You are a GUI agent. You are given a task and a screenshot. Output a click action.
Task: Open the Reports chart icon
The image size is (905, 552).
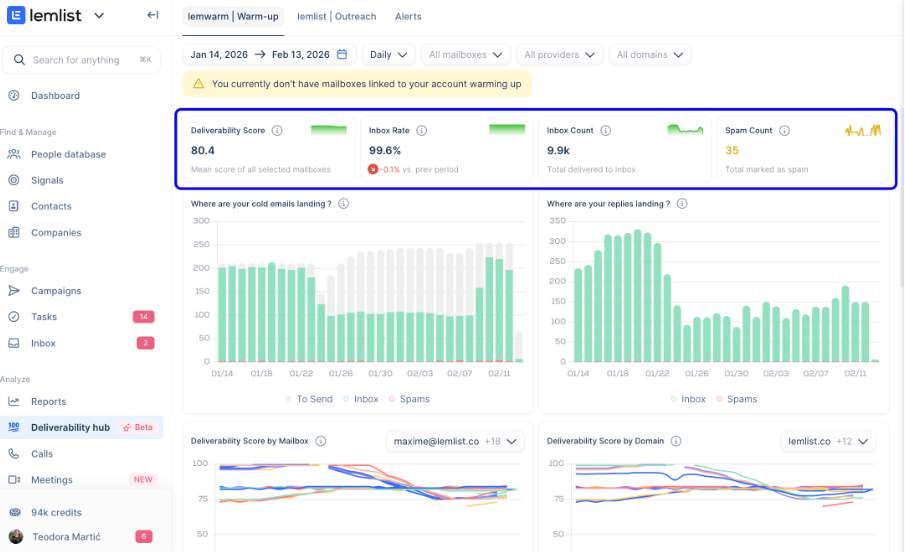[x=14, y=401]
